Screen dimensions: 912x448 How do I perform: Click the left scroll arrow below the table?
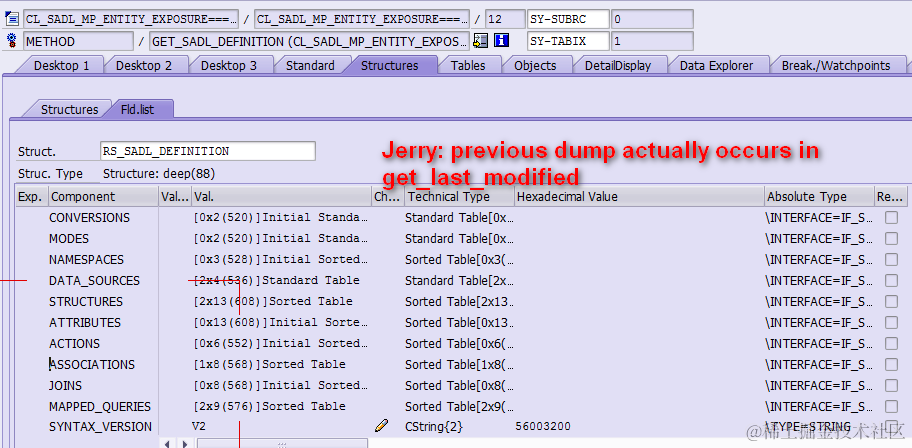(167, 444)
